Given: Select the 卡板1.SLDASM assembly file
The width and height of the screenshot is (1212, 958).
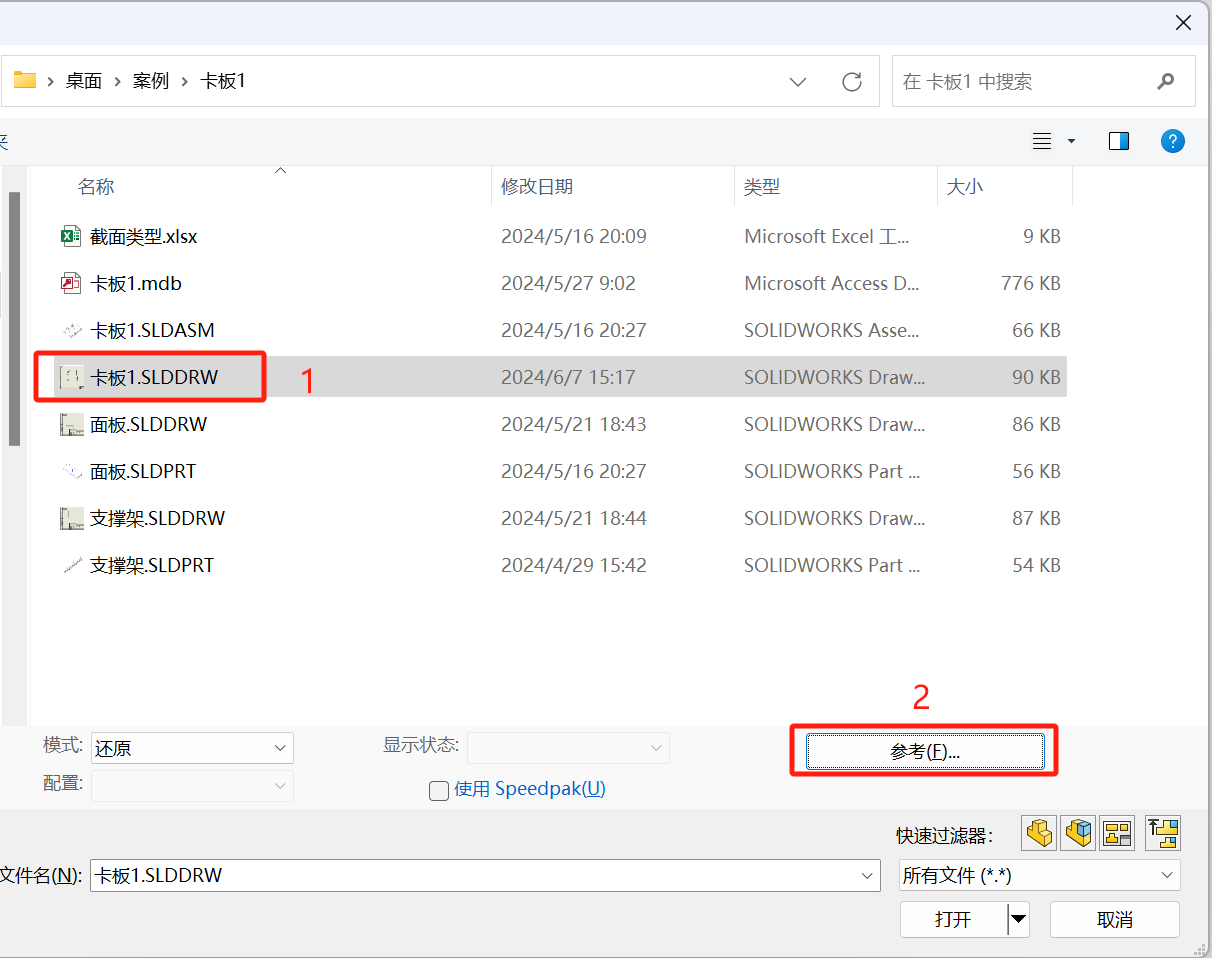Looking at the screenshot, I should (152, 331).
